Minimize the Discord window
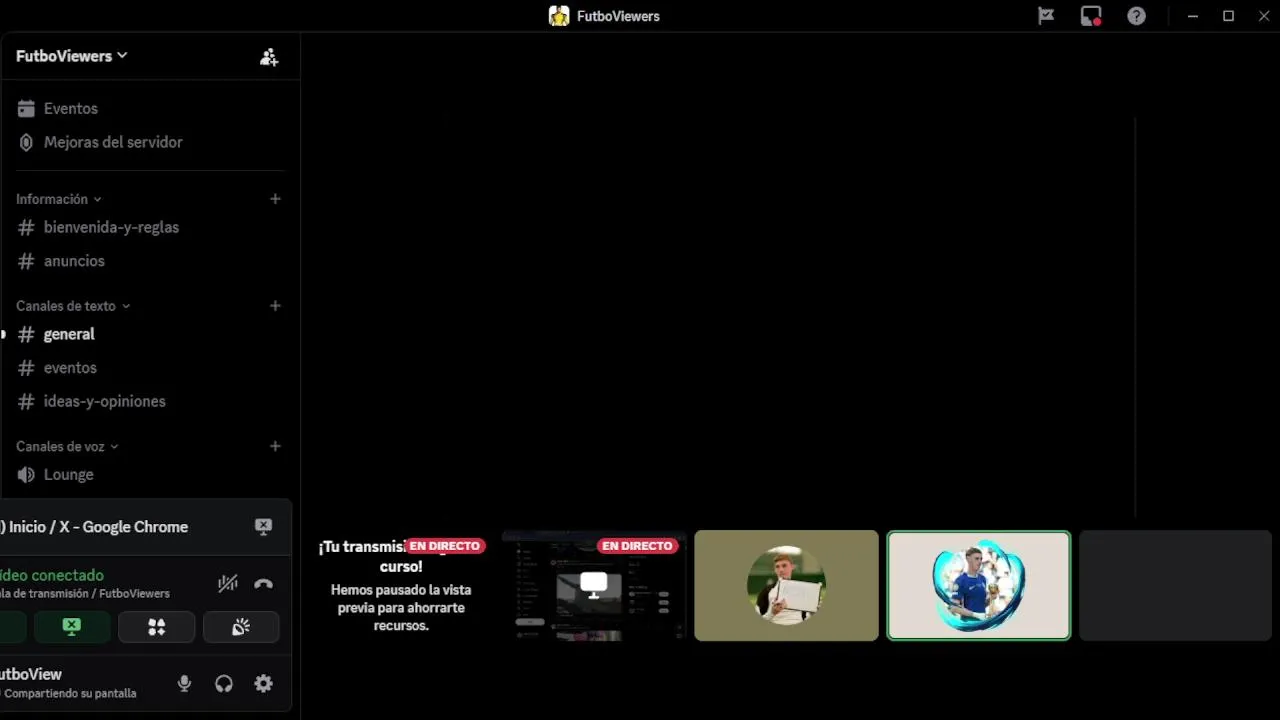This screenshot has height=720, width=1280. 1193,16
